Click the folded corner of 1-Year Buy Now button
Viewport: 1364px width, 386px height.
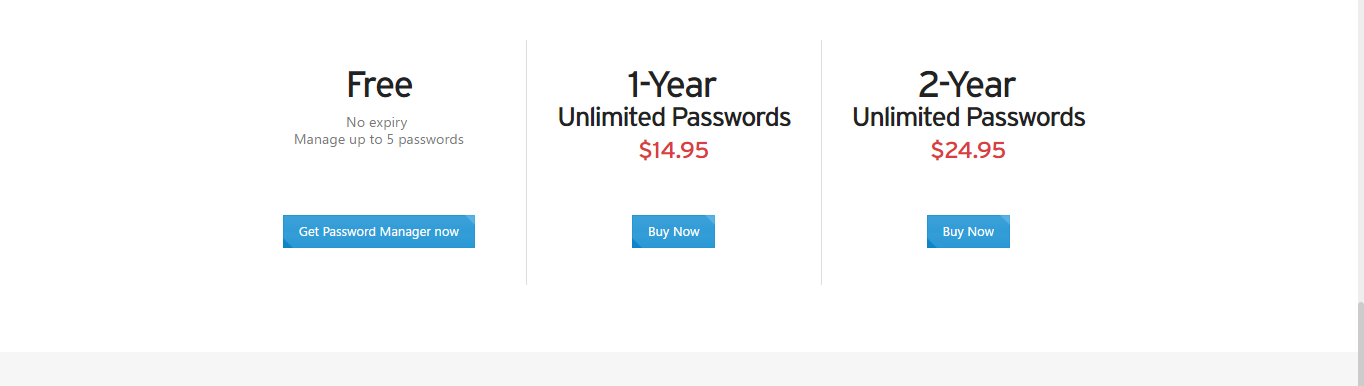708,221
